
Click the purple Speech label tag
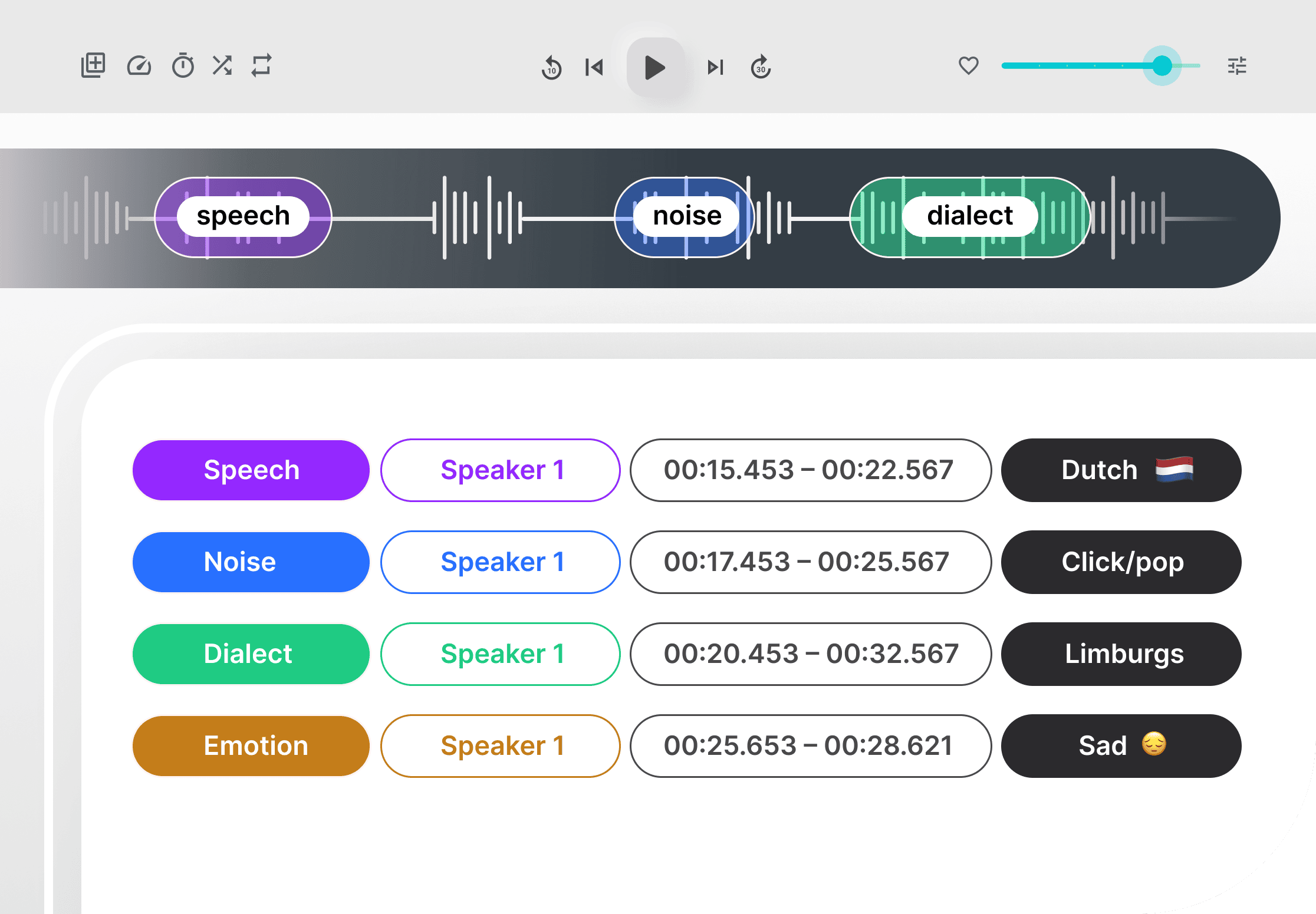point(251,470)
